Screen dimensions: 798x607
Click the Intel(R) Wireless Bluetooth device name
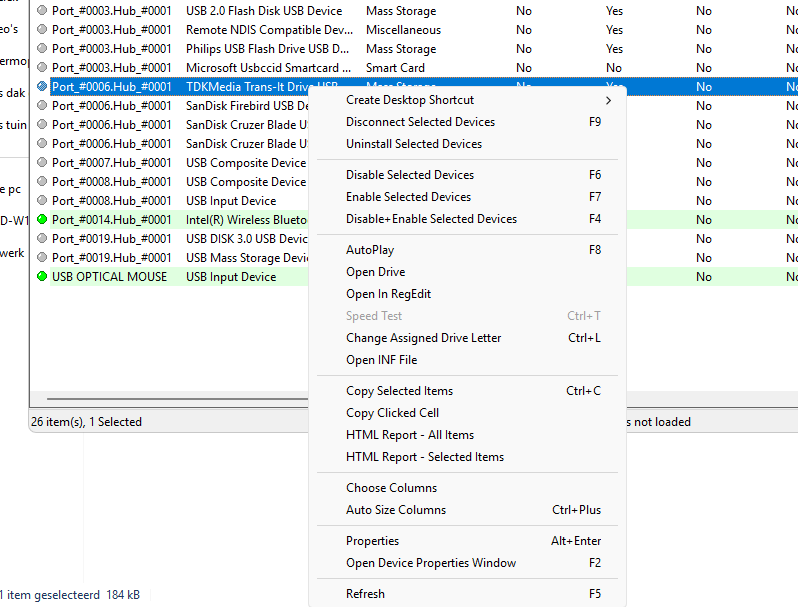pyautogui.click(x=246, y=220)
